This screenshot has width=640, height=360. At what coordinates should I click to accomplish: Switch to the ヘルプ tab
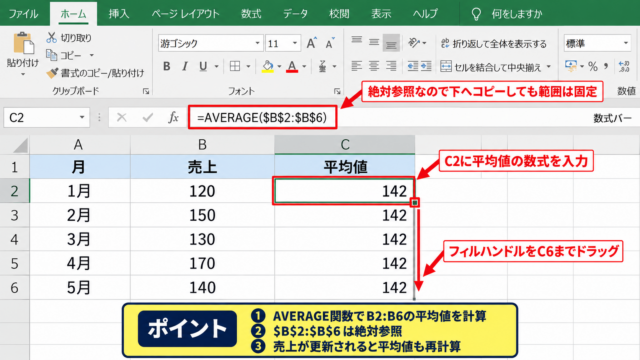pyautogui.click(x=425, y=13)
